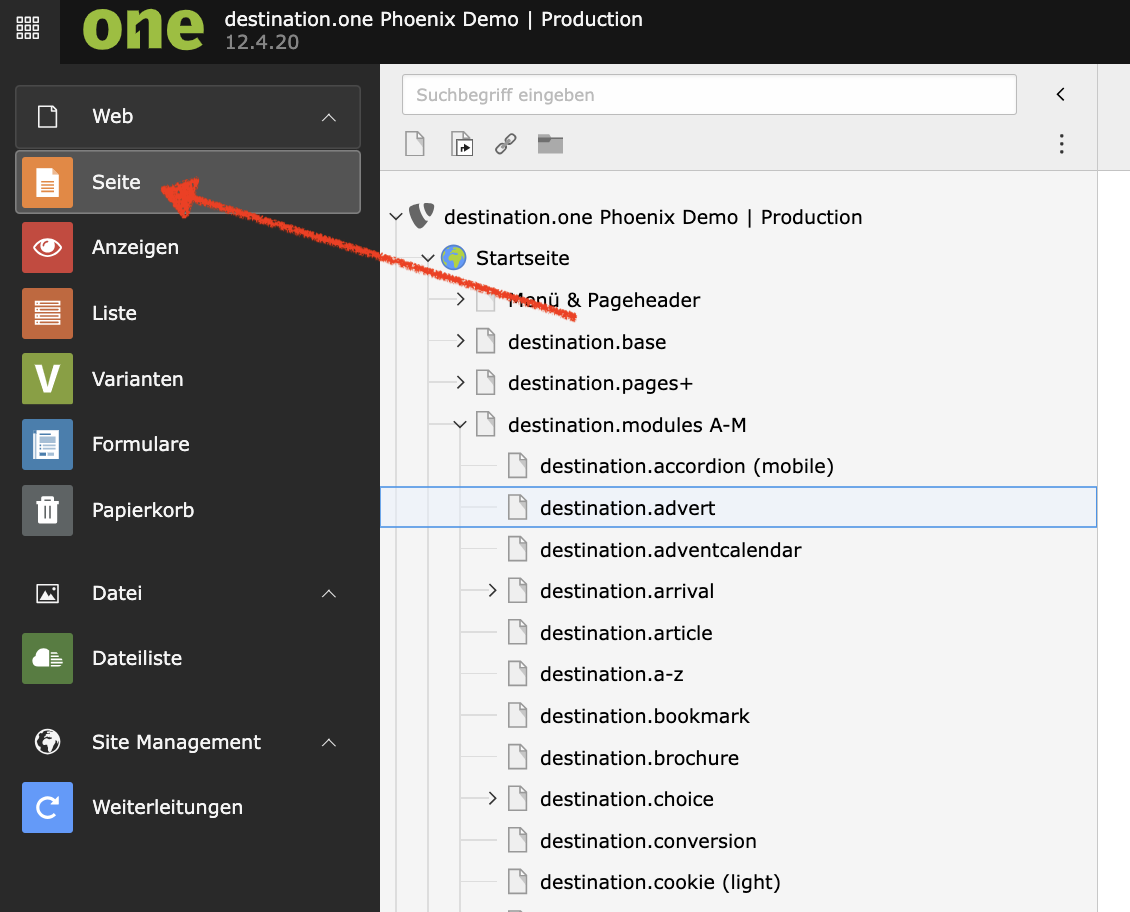Select the Papierkorb menu entry label
The height and width of the screenshot is (912, 1130).
[x=143, y=510]
